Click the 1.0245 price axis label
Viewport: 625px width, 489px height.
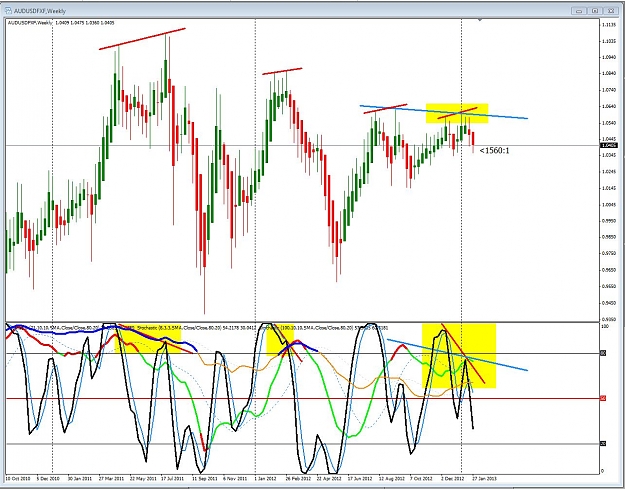(x=609, y=172)
